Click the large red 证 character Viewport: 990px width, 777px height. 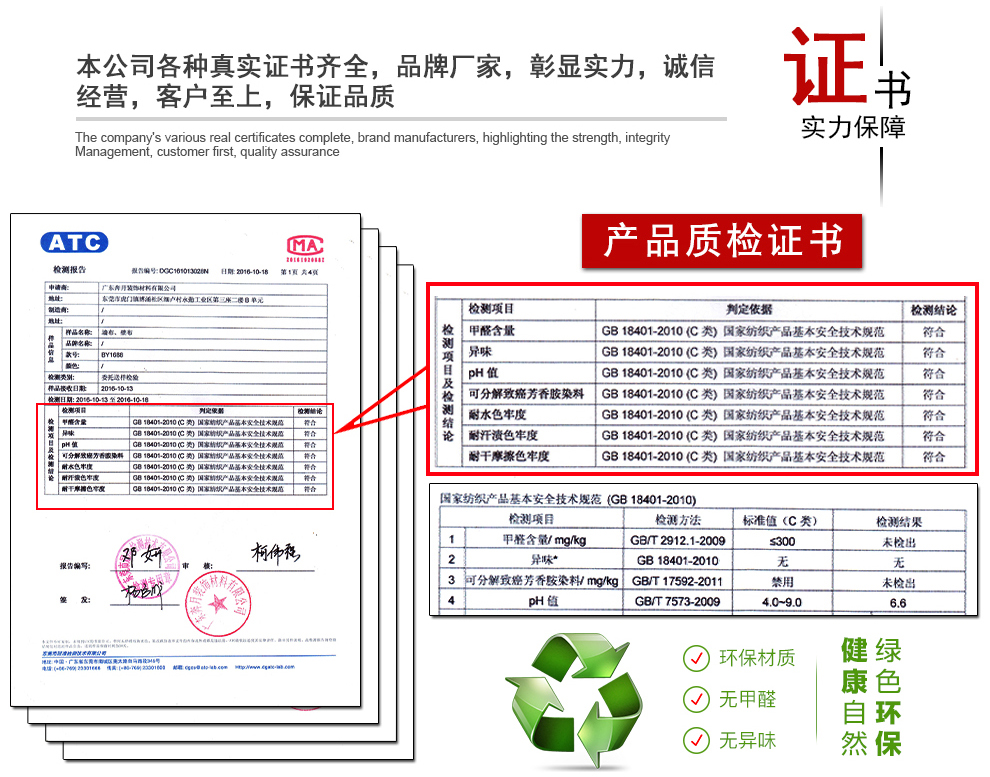pyautogui.click(x=824, y=66)
